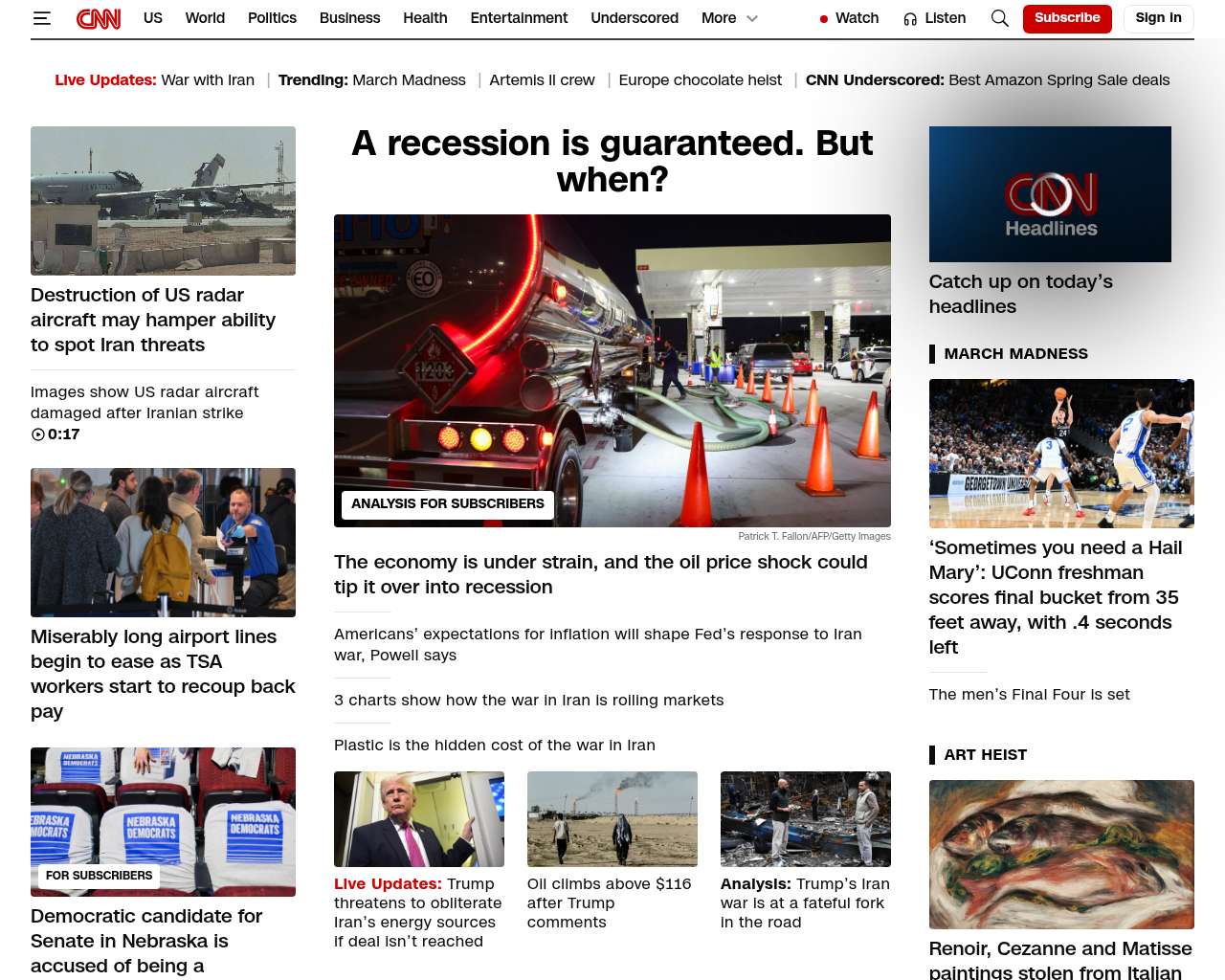Open Live Updates: War with Iran
This screenshot has height=980, width=1225.
[x=155, y=80]
